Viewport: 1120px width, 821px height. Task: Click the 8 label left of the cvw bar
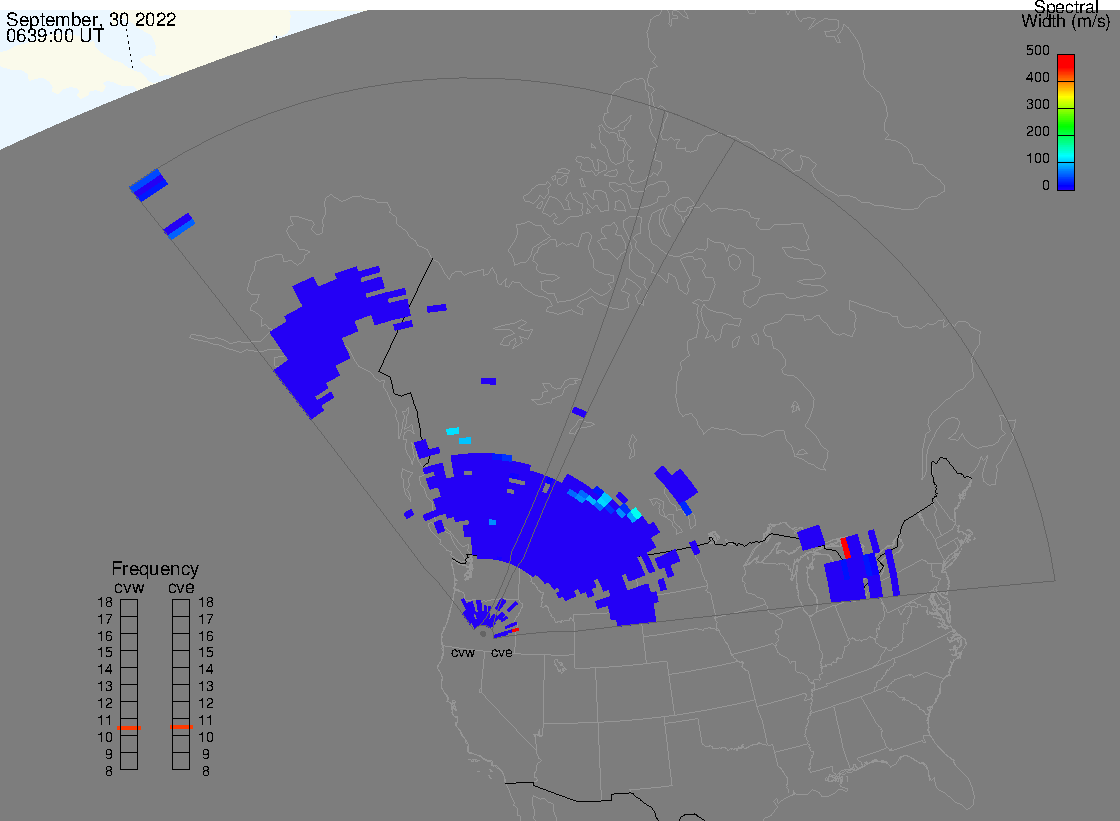[109, 771]
